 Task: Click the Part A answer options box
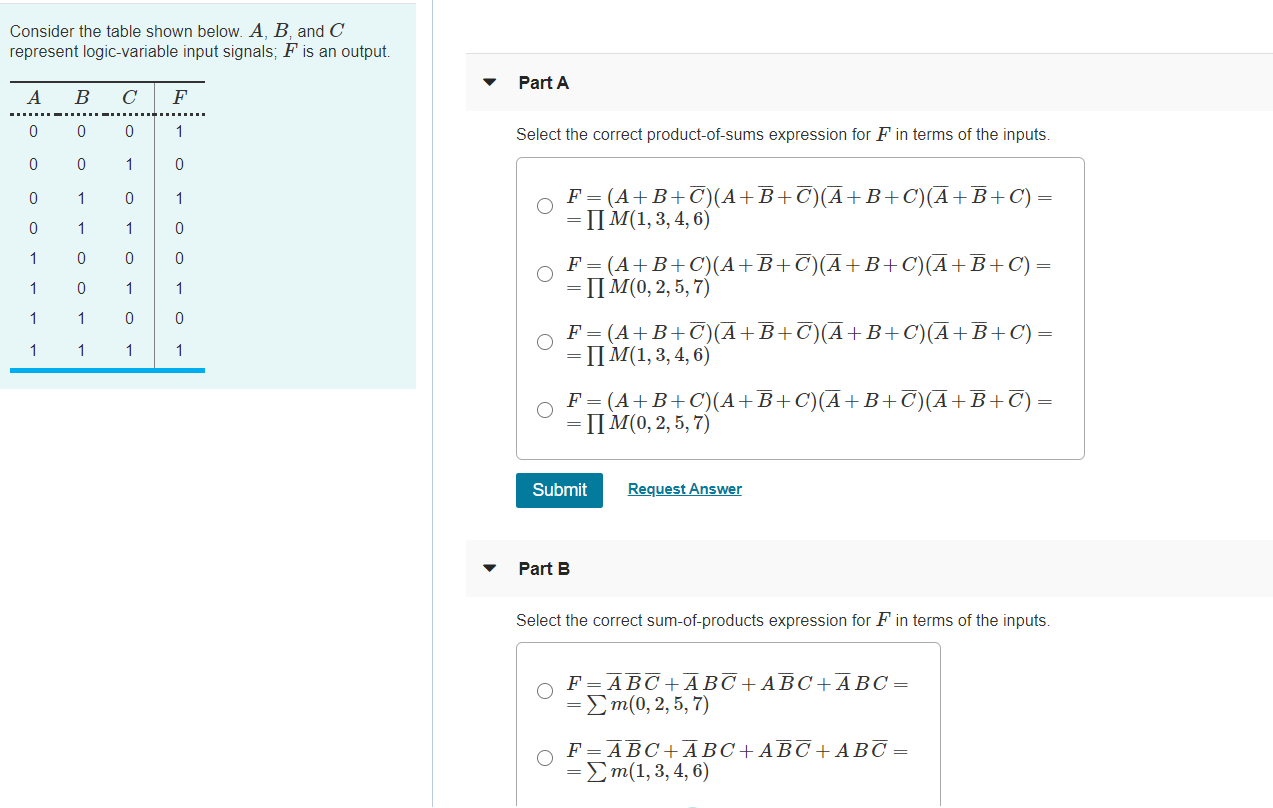click(799, 307)
